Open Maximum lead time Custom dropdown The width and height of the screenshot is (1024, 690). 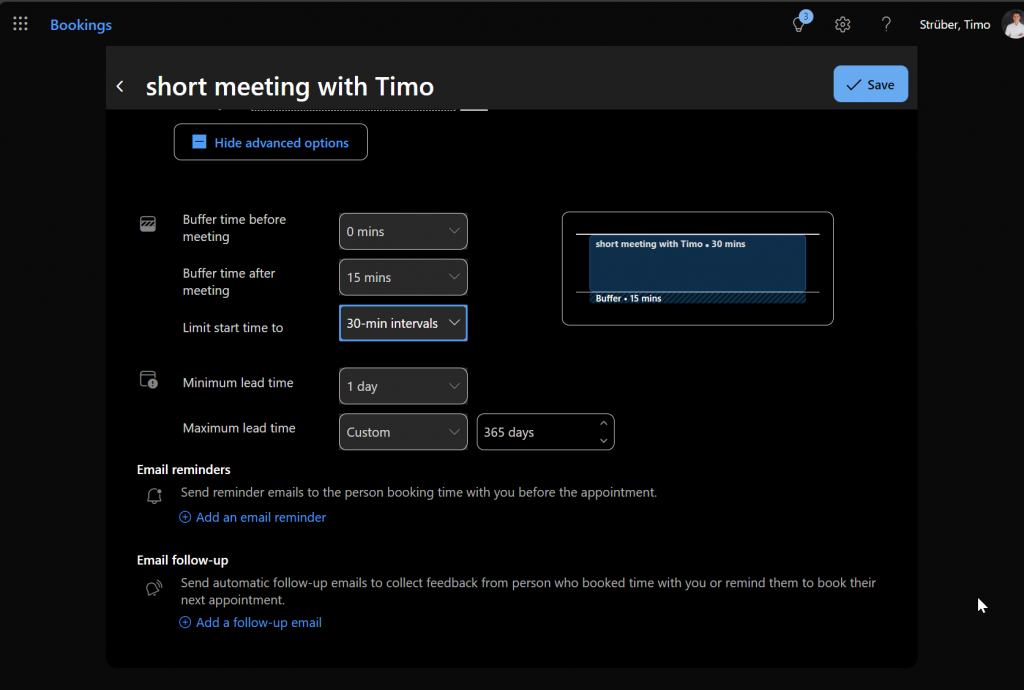[x=403, y=433]
